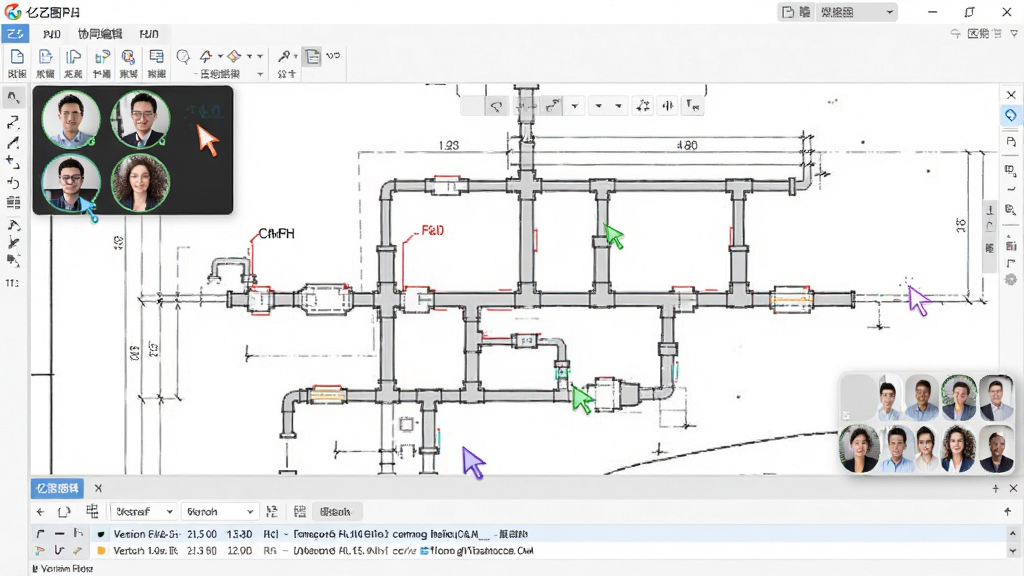Click the colorful app logo in the title bar
The height and width of the screenshot is (576, 1024).
[x=13, y=12]
